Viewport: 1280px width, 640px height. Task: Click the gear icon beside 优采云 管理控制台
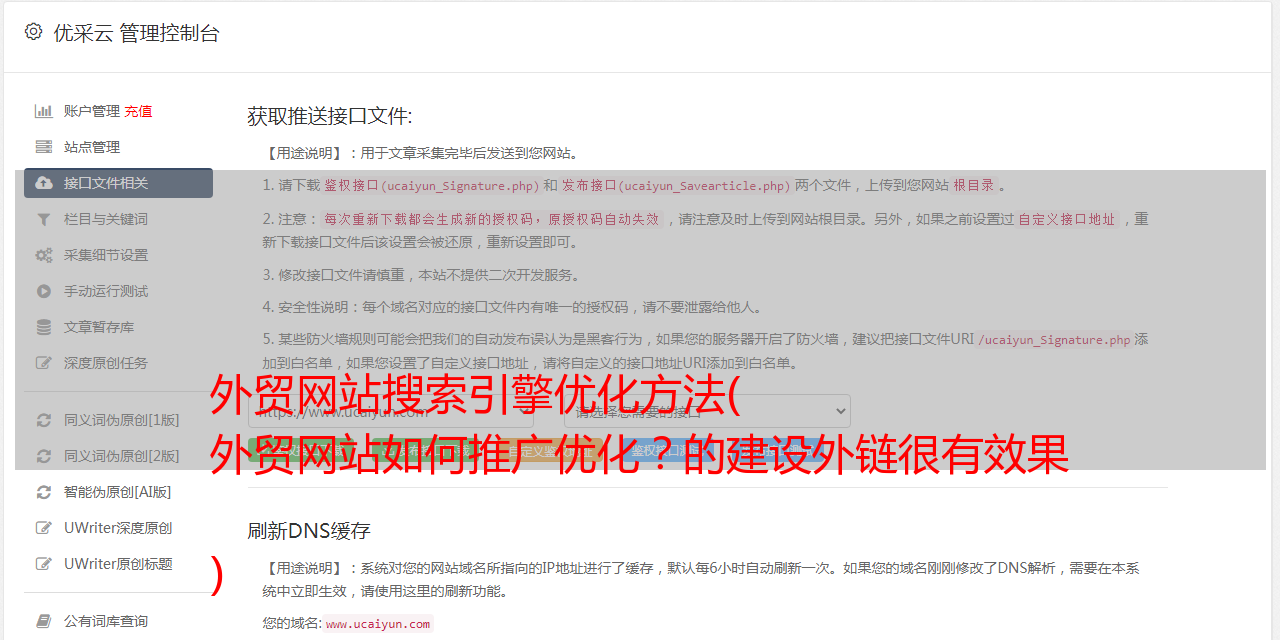(33, 32)
